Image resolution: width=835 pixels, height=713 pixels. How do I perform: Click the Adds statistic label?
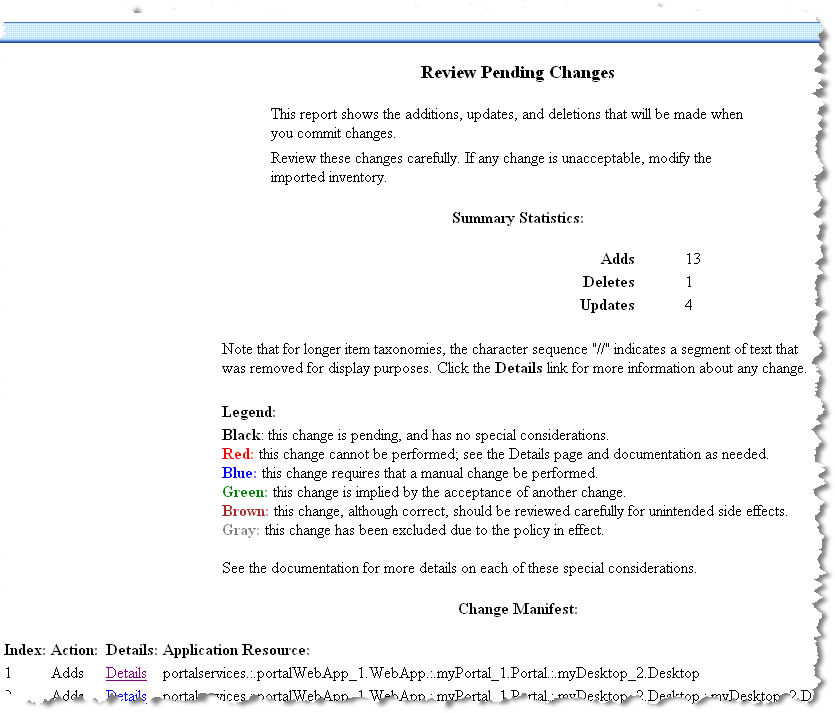pyautogui.click(x=618, y=259)
